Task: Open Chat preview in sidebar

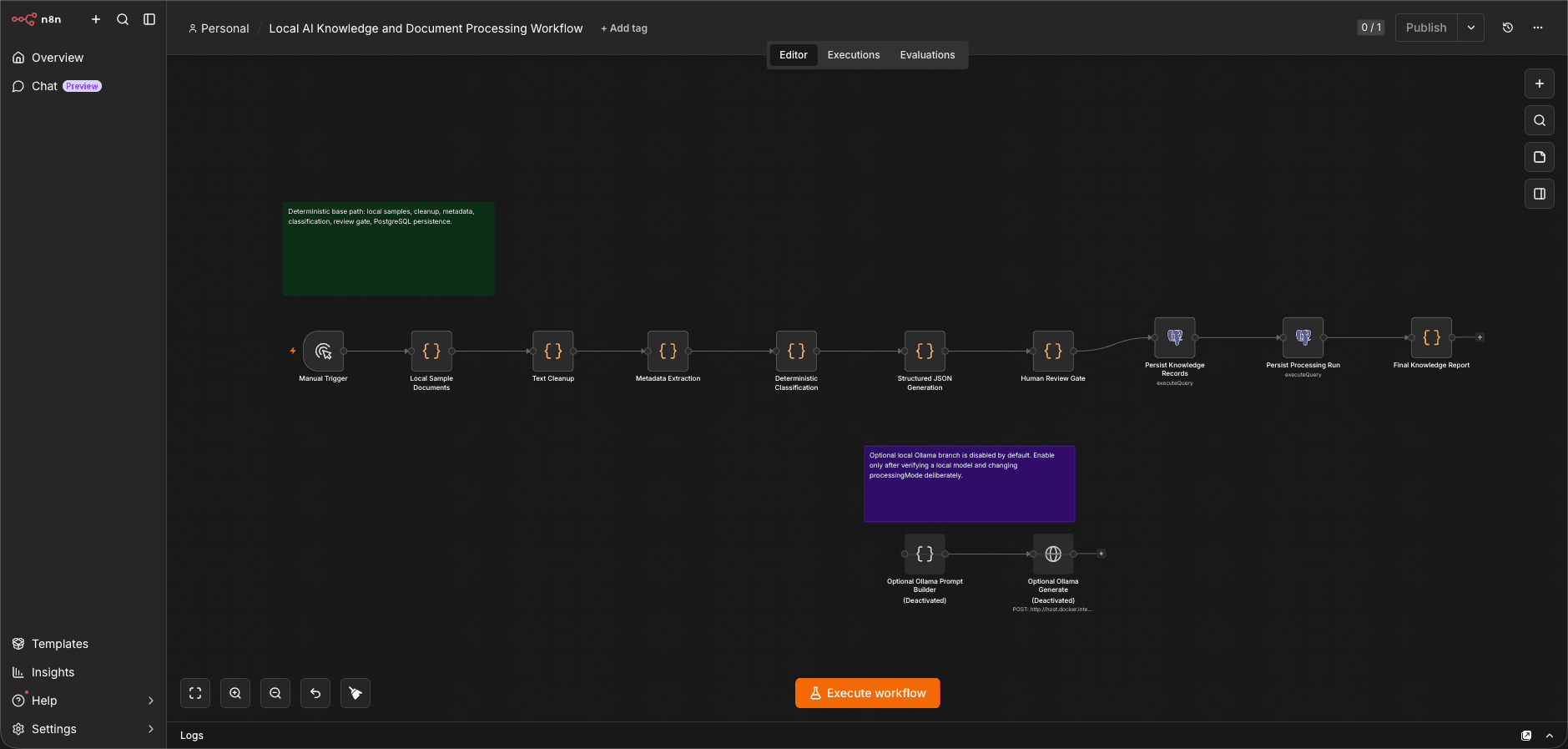Action: 57,86
